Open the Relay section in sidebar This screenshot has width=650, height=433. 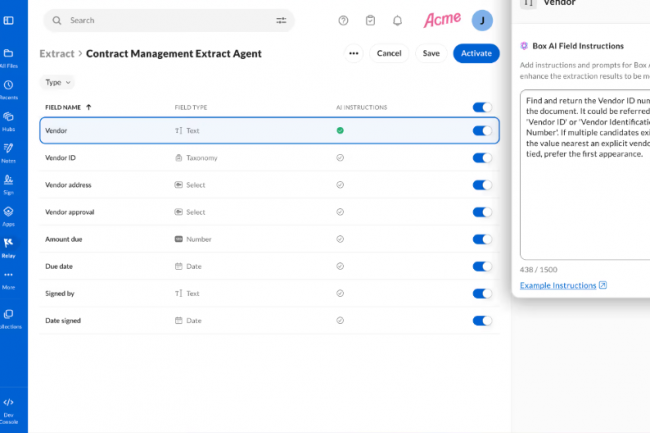coord(8,245)
